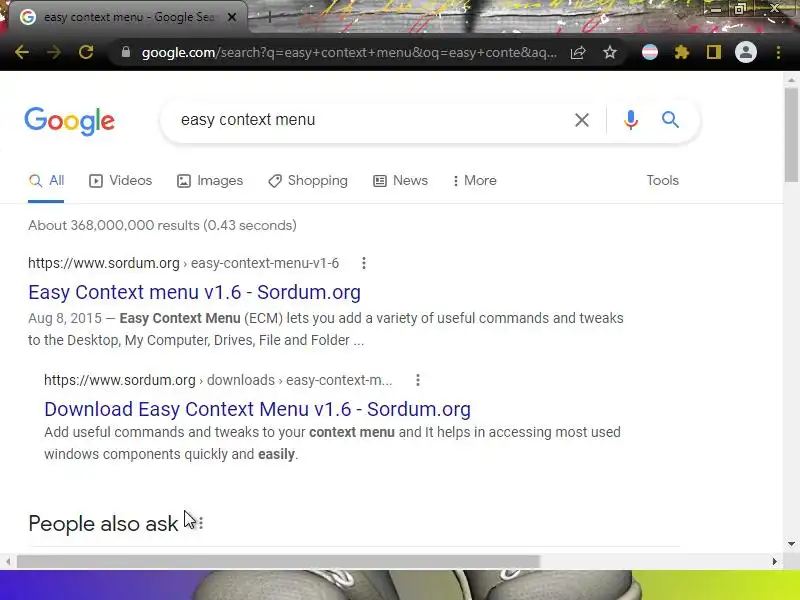
Task: Click the scroll up arrow
Action: click(791, 80)
